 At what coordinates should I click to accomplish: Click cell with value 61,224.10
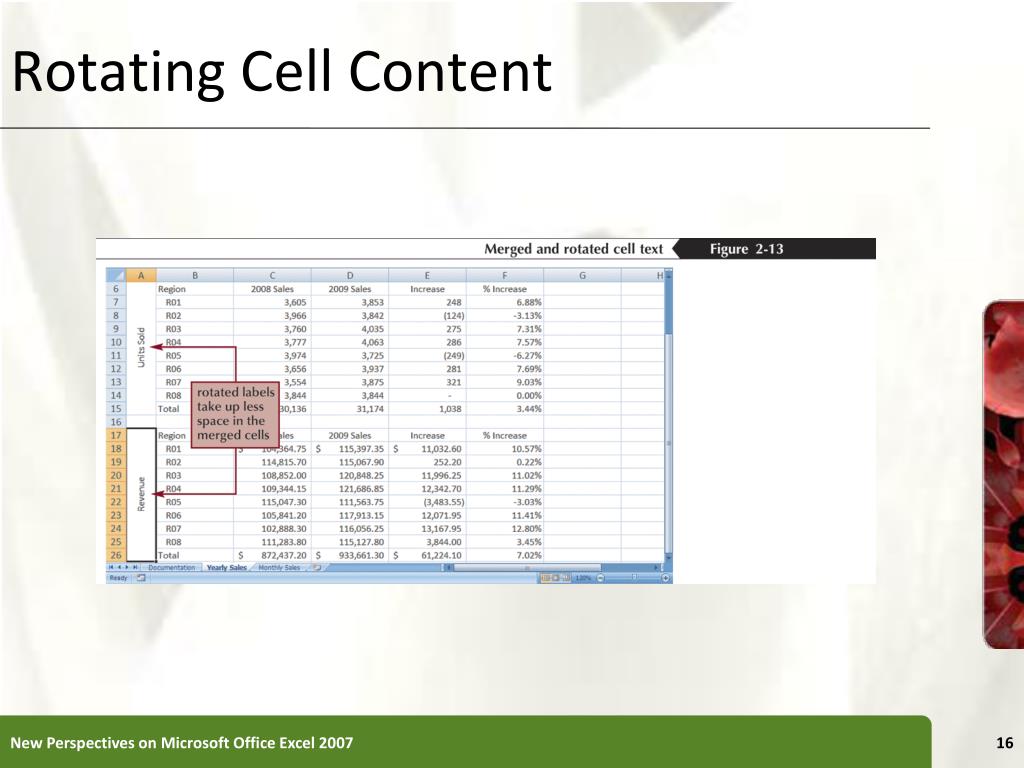pyautogui.click(x=427, y=555)
